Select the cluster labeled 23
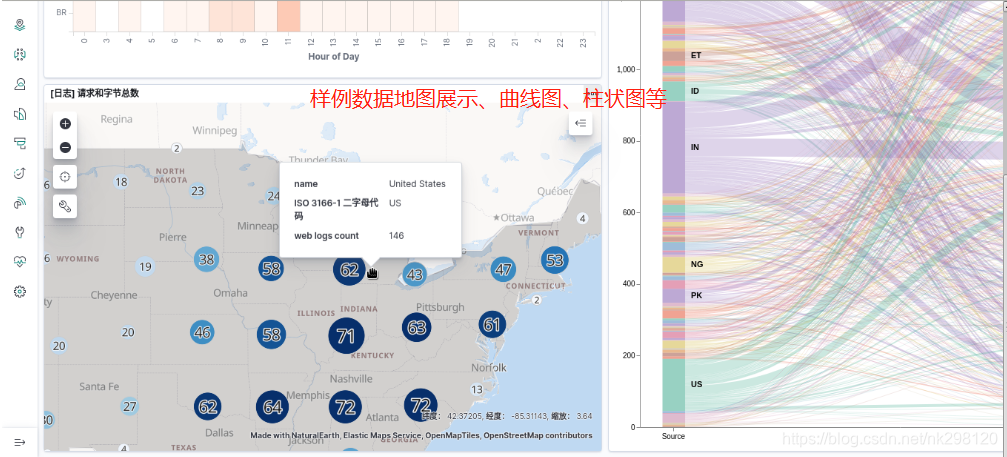This screenshot has width=1007, height=457. pos(198,191)
